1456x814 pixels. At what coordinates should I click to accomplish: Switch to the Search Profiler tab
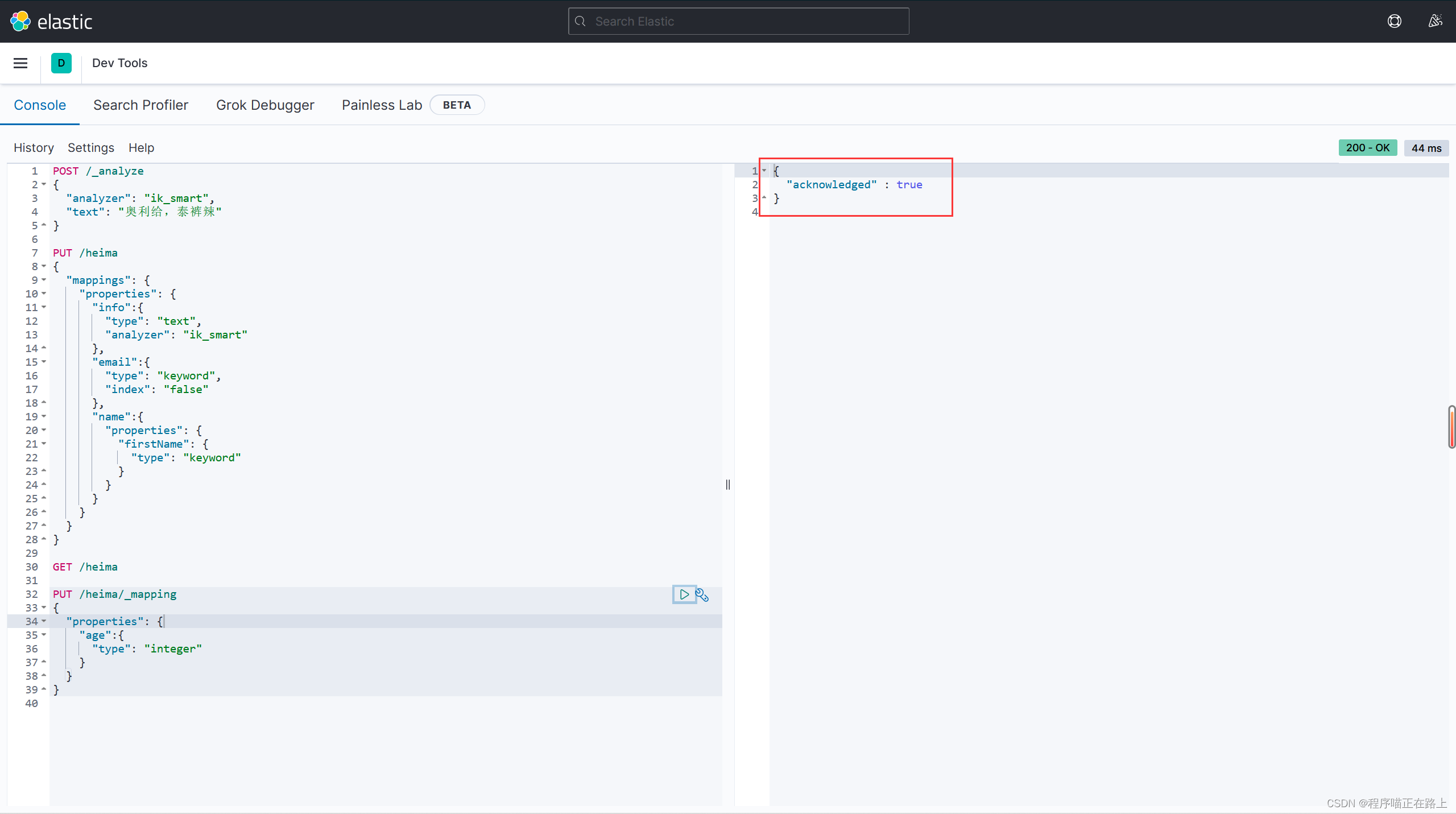pos(140,105)
